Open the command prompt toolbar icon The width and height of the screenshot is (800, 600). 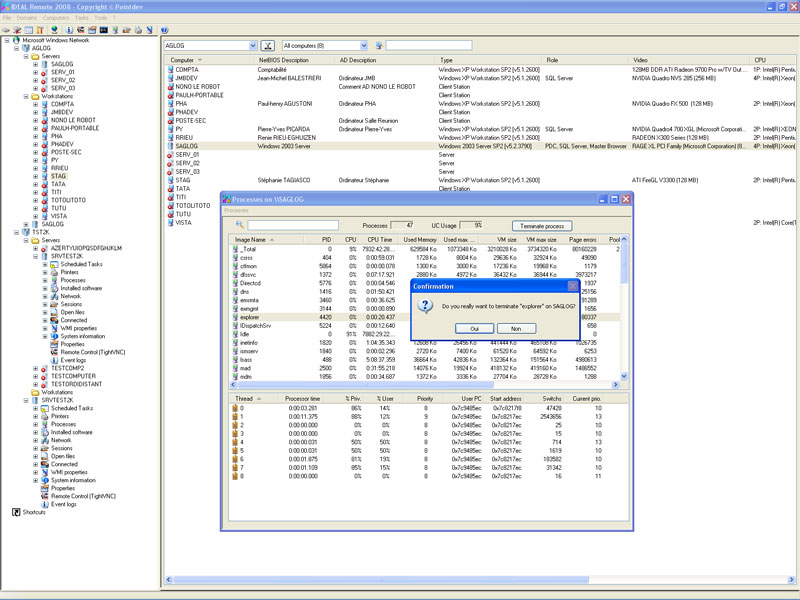104,30
